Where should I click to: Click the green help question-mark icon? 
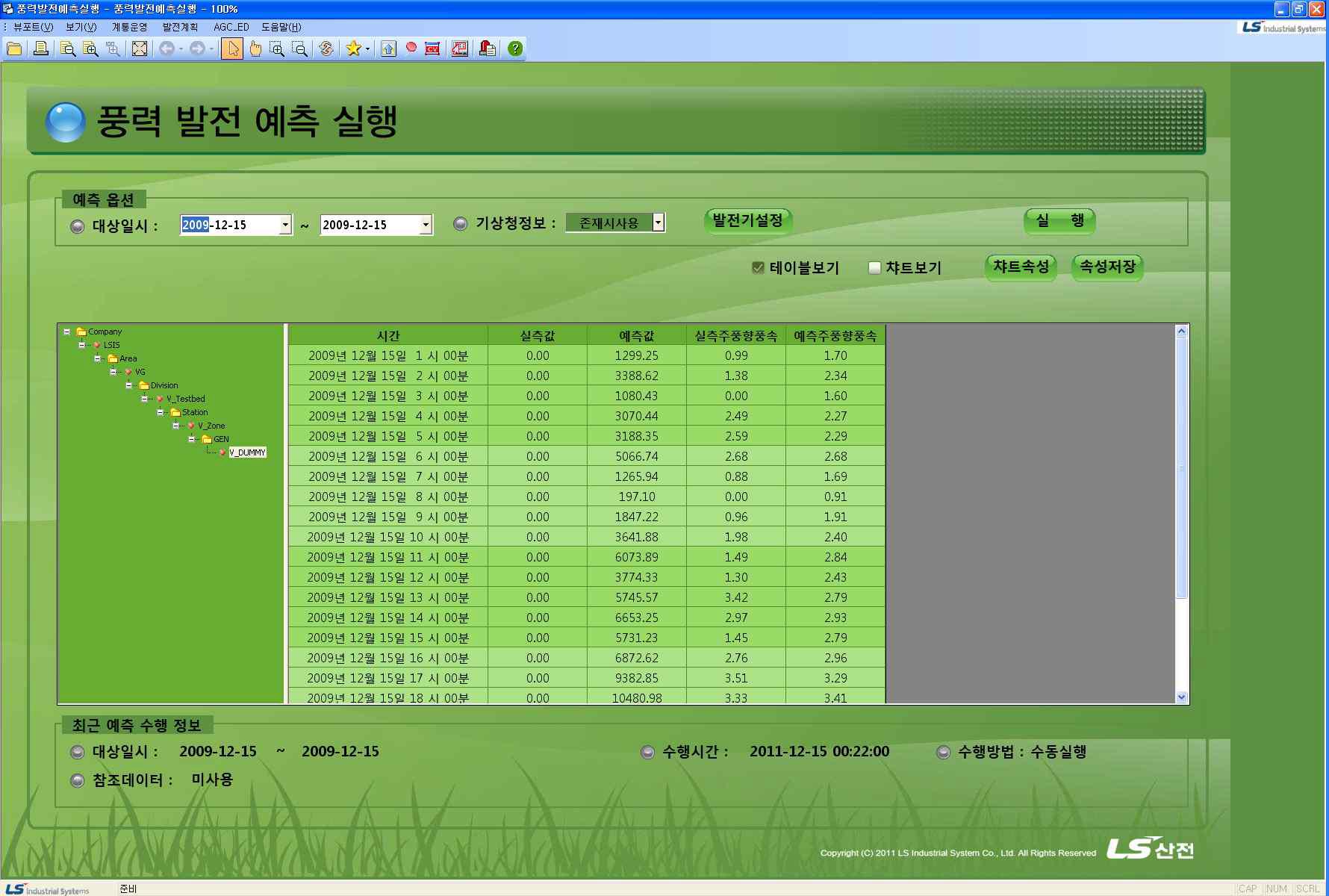click(x=515, y=49)
